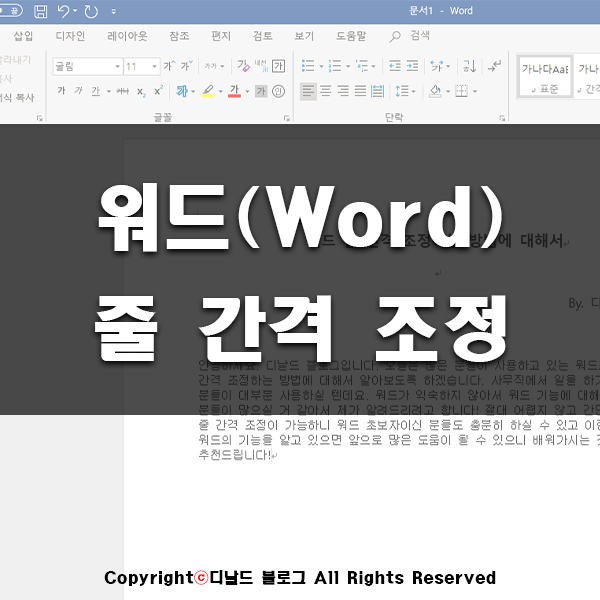Apply red font color button
Image resolution: width=600 pixels, height=600 pixels.
234,91
